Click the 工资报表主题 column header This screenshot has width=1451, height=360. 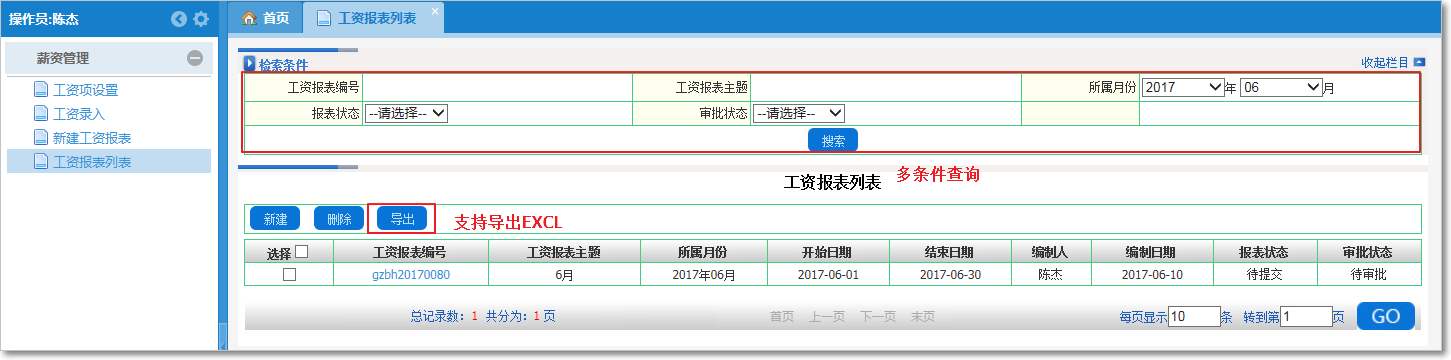coord(563,252)
